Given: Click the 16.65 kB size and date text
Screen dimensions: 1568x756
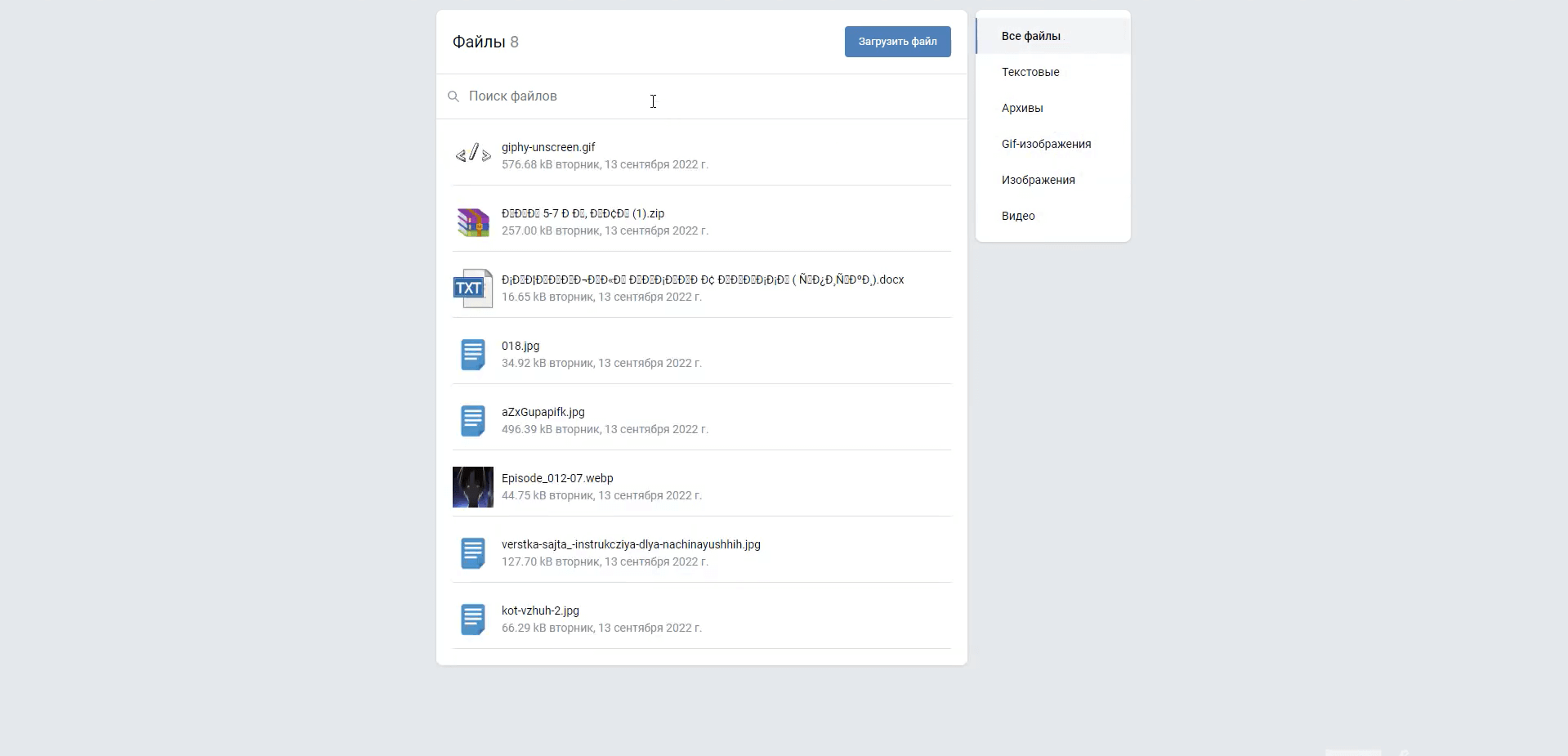Looking at the screenshot, I should (x=601, y=297).
